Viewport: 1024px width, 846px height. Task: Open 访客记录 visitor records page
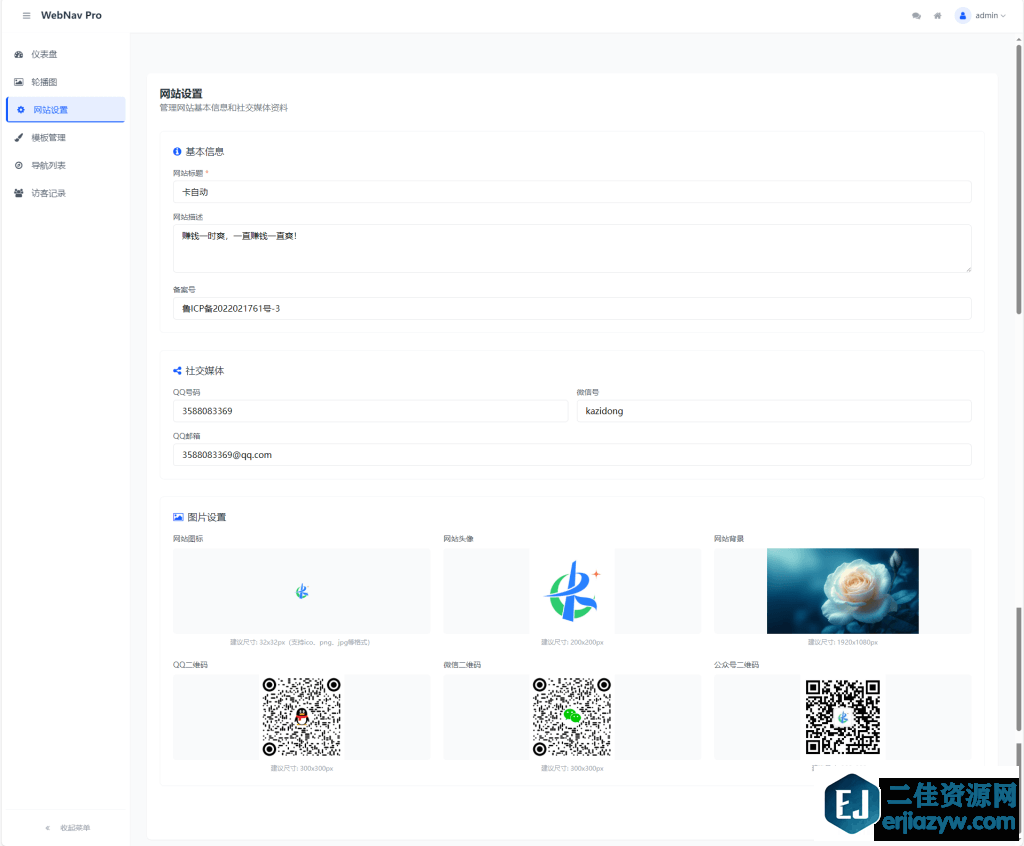[48, 194]
